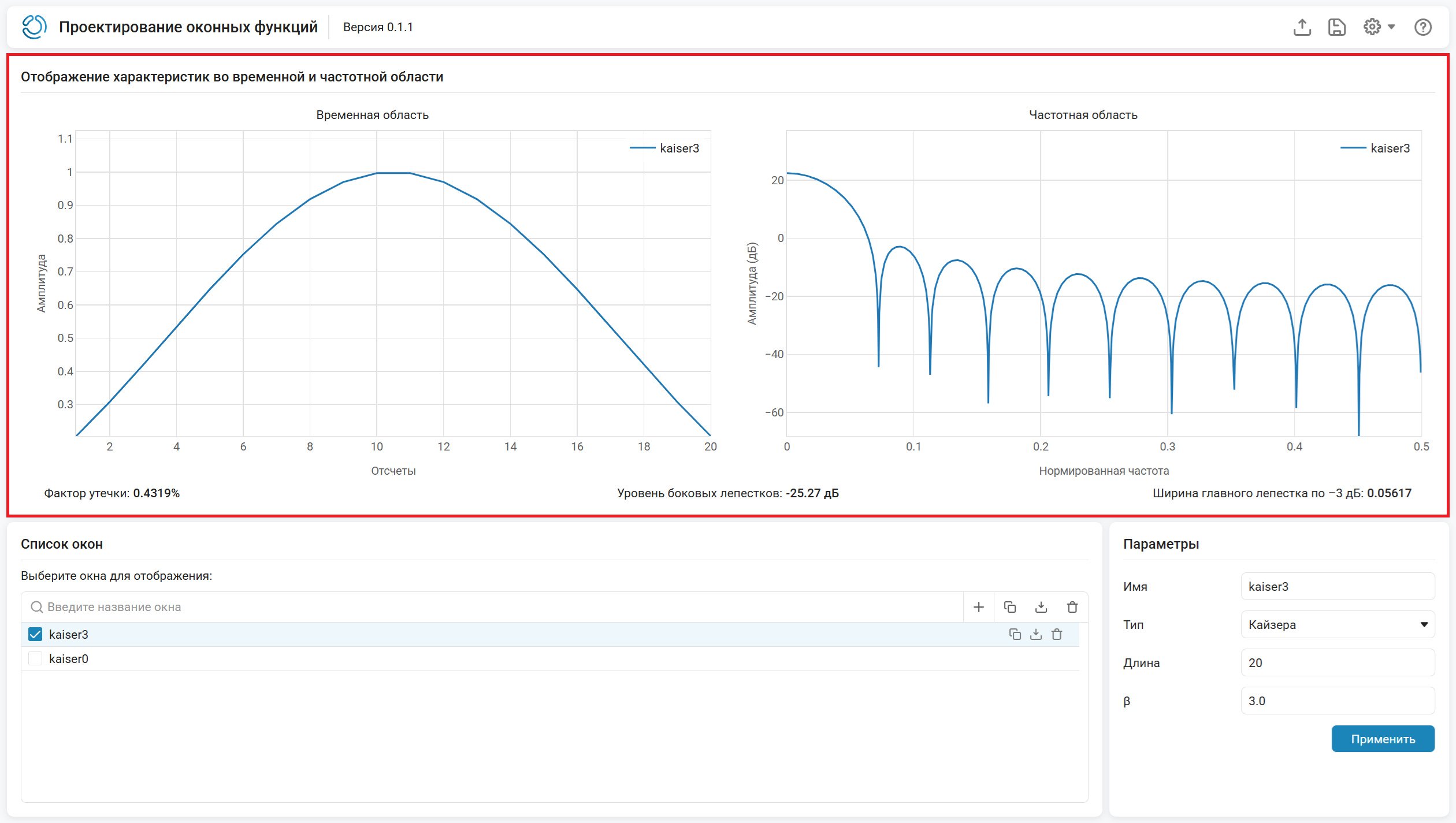Image resolution: width=1456 pixels, height=823 pixels.
Task: Click the app logo icon
Action: point(34,27)
